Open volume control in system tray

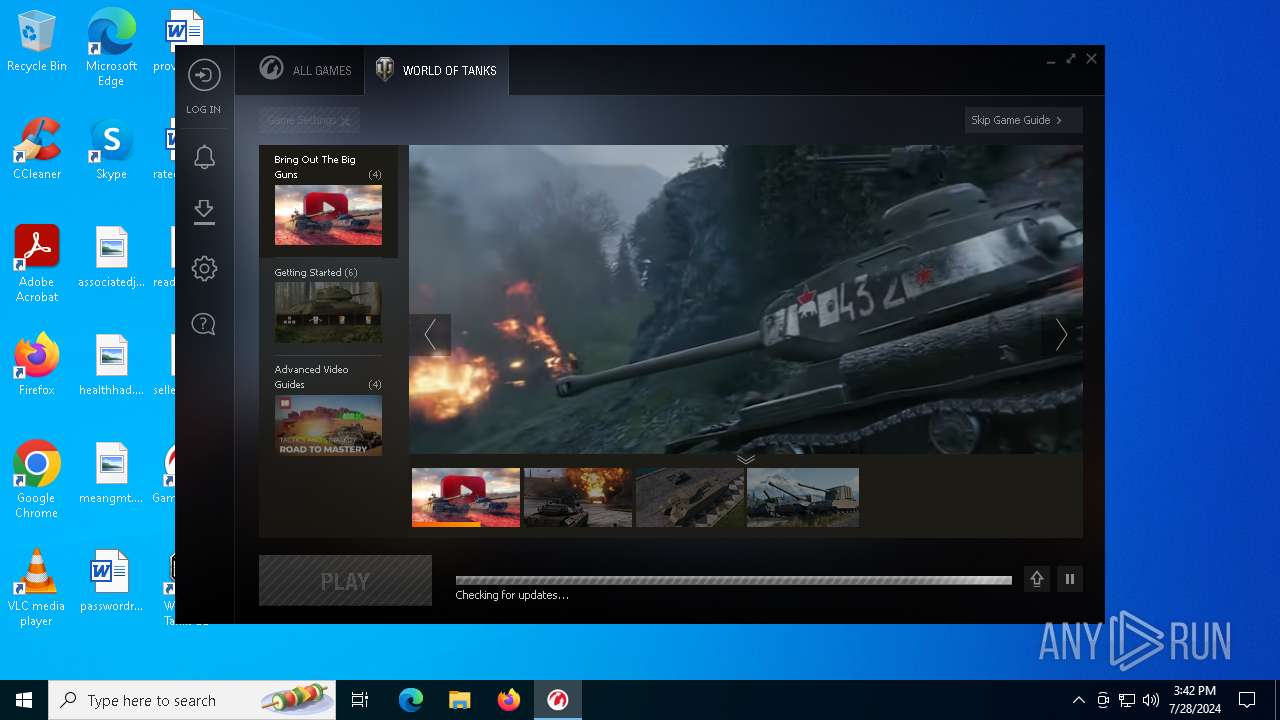[1151, 700]
